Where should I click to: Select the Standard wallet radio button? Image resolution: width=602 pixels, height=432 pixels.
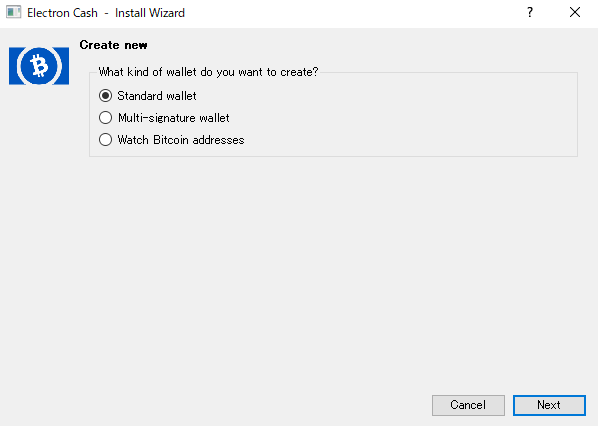[106, 95]
